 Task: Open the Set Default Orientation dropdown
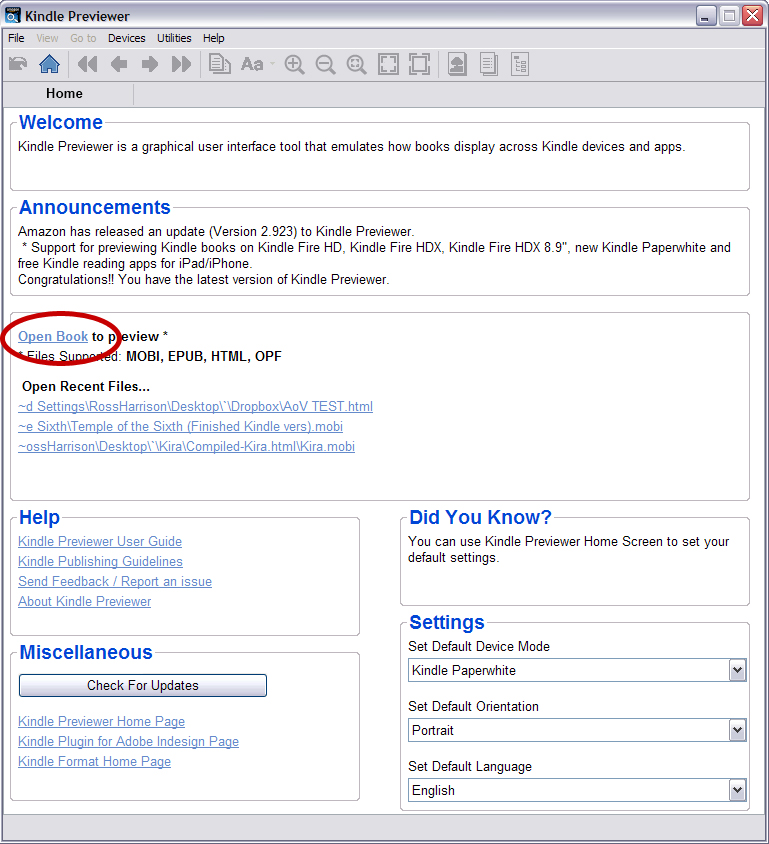737,730
